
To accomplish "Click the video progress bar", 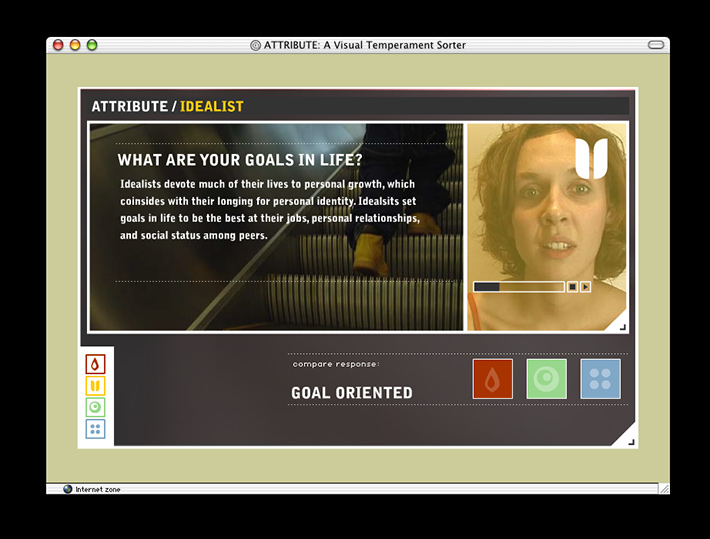I will pos(519,287).
